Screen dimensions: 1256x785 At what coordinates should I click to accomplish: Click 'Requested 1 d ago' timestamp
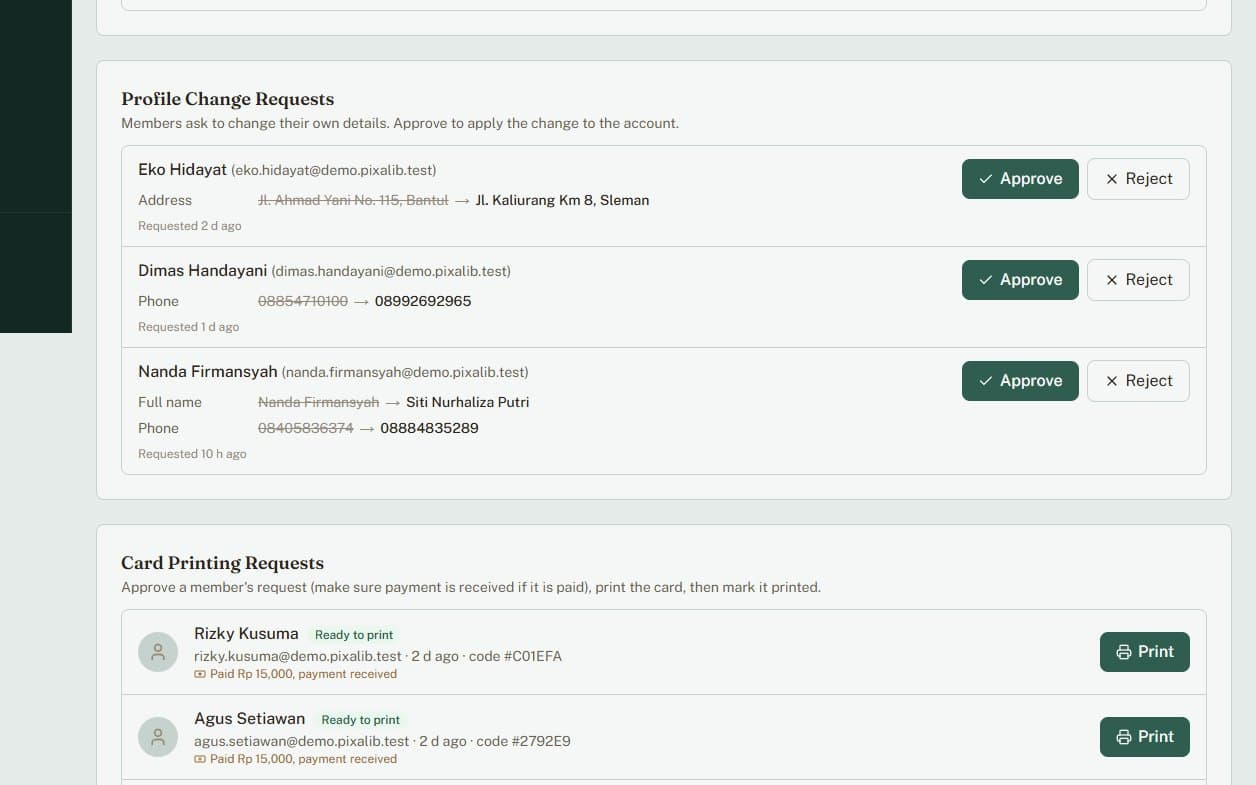(189, 327)
